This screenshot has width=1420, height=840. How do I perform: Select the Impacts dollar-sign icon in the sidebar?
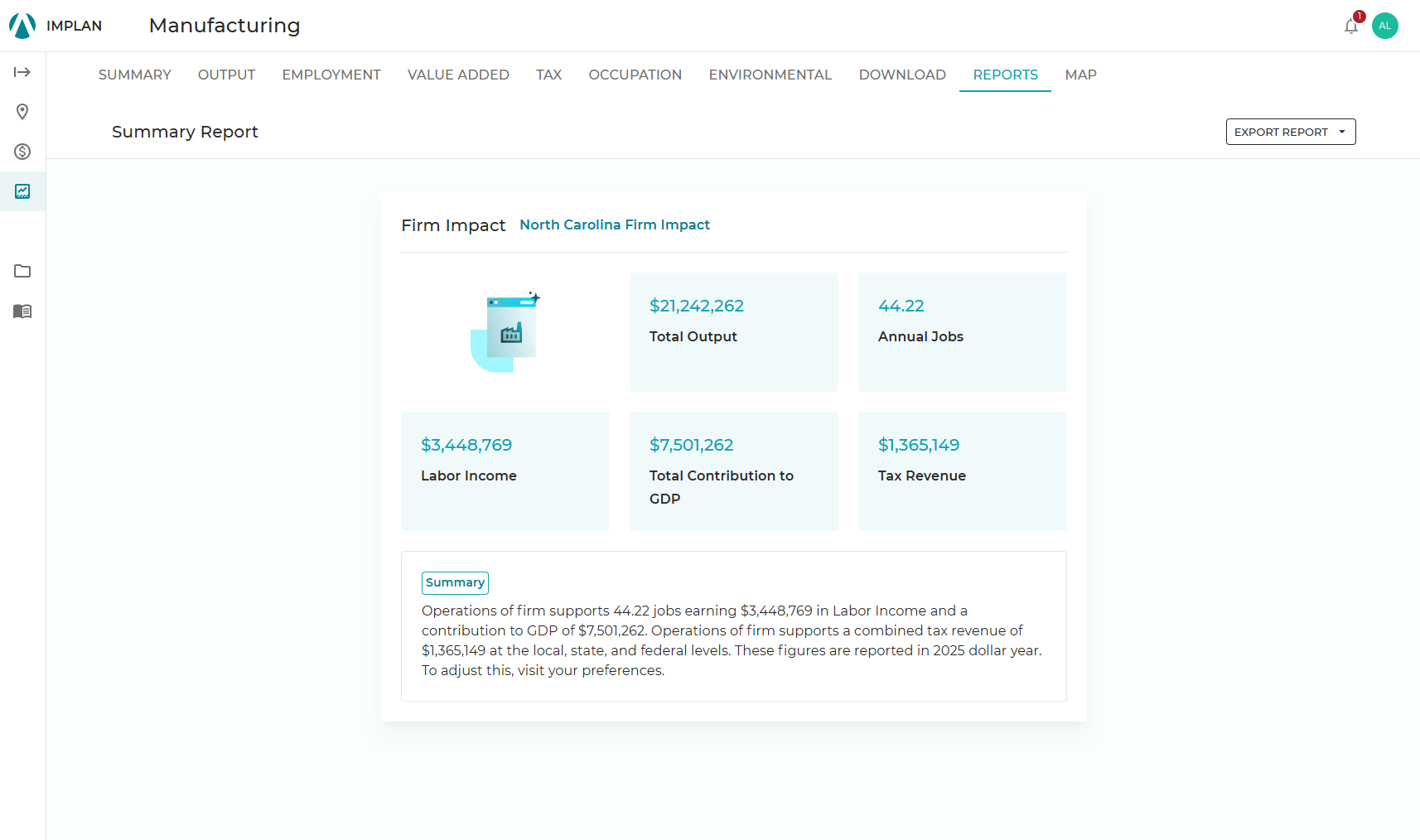tap(22, 152)
